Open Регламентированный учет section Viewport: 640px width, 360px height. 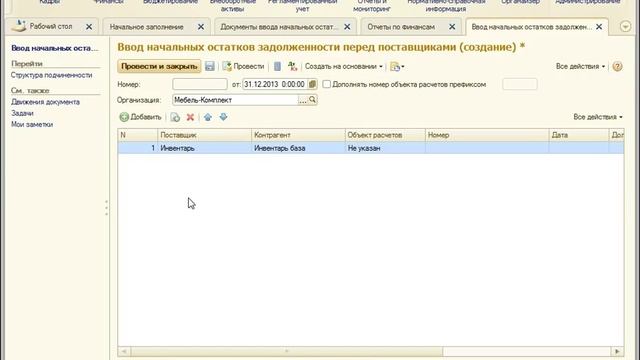[x=302, y=5]
